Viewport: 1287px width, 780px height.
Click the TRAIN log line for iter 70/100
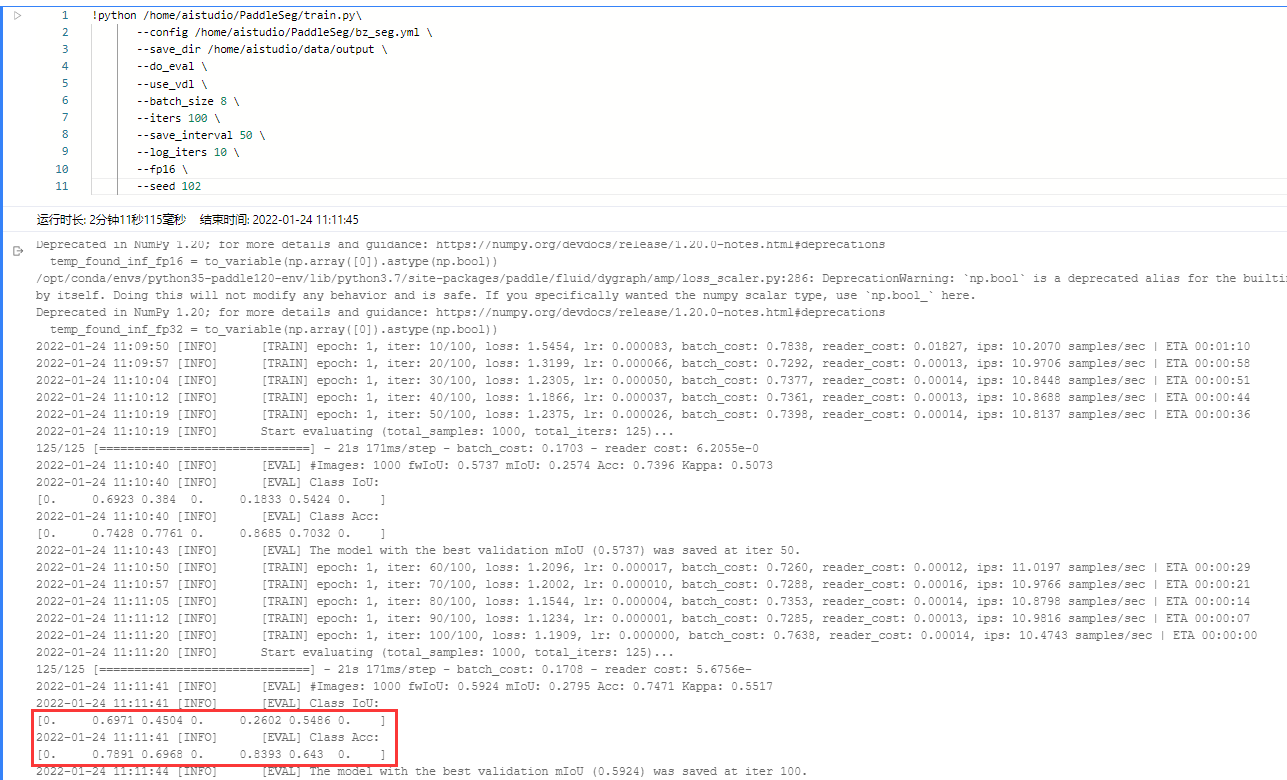click(643, 584)
